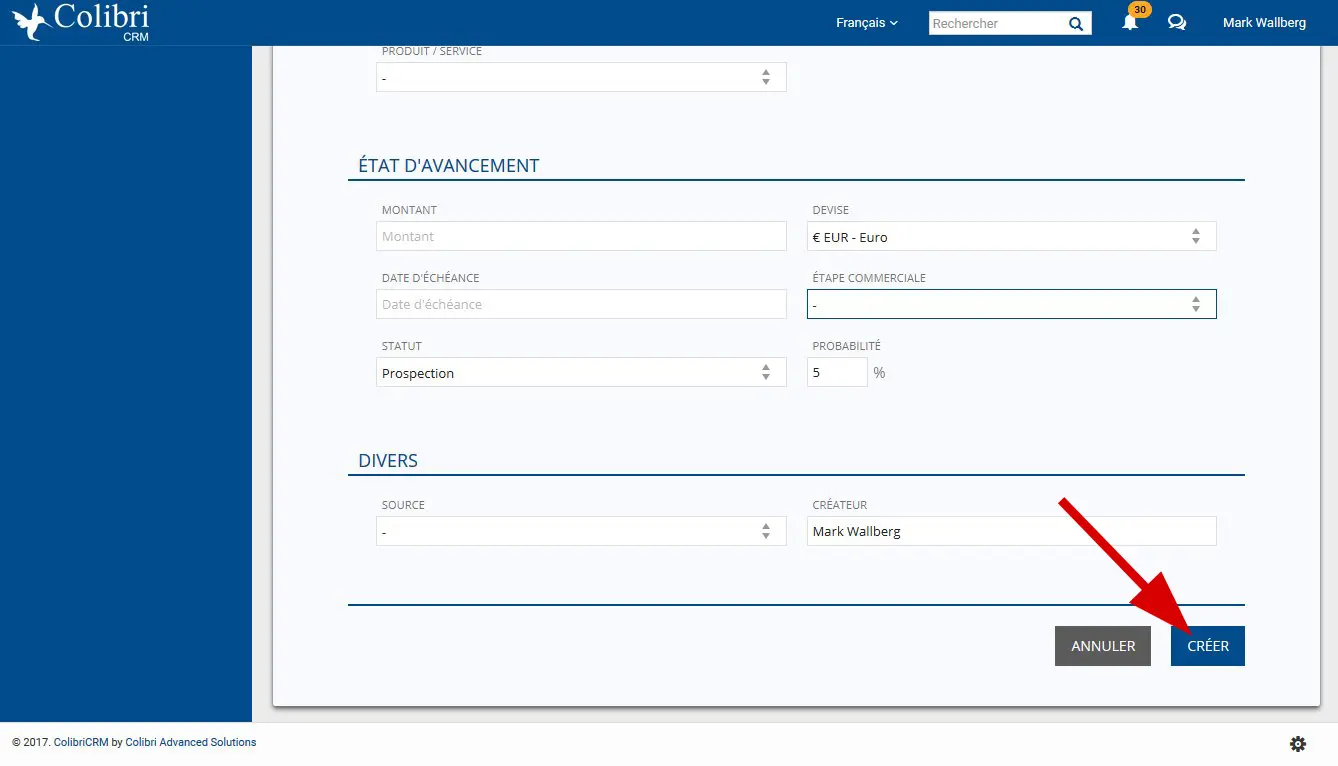This screenshot has height=766, width=1338.
Task: Focus the Montant input field
Action: [x=581, y=237]
